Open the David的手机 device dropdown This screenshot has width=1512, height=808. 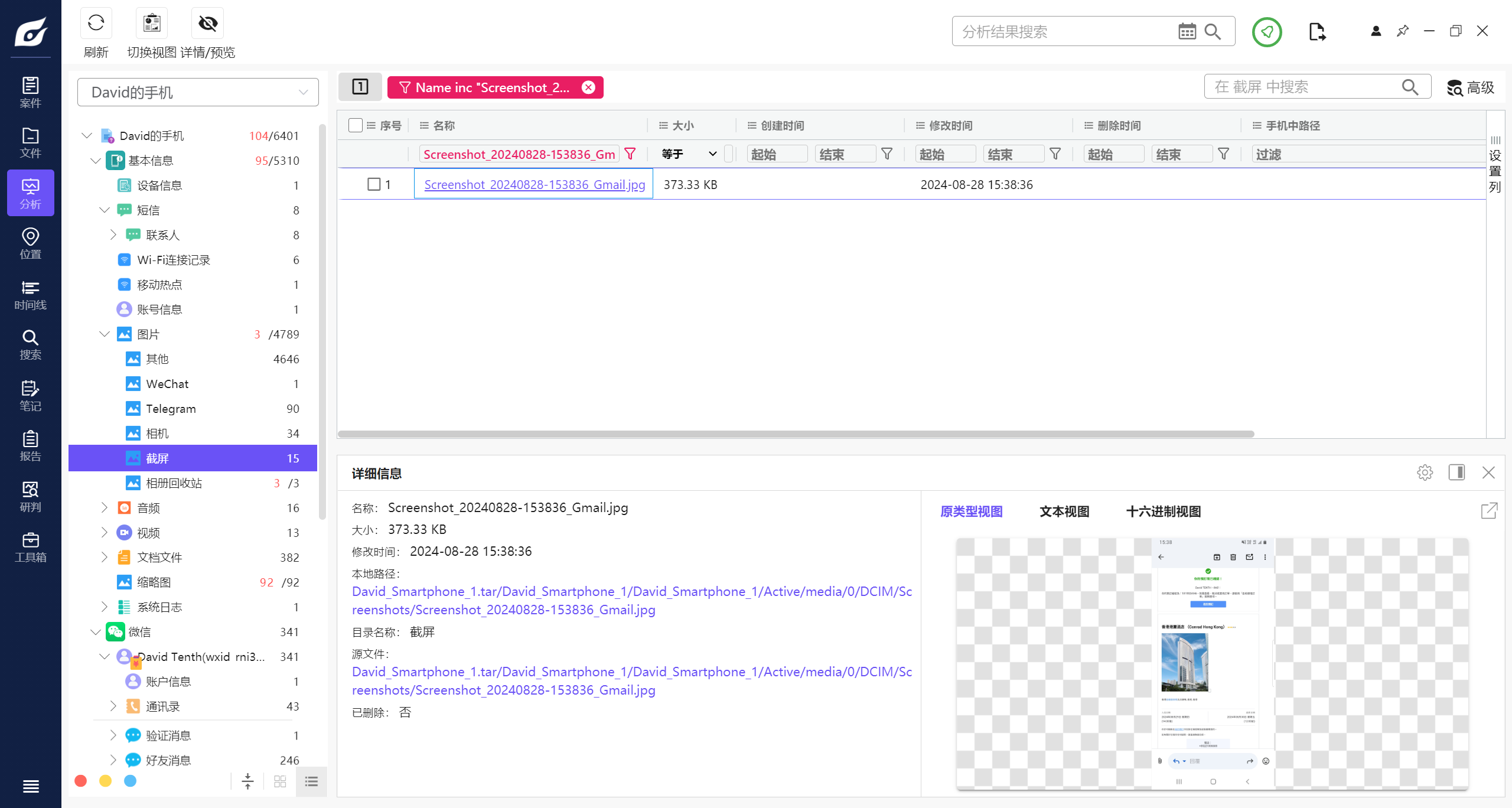click(198, 92)
